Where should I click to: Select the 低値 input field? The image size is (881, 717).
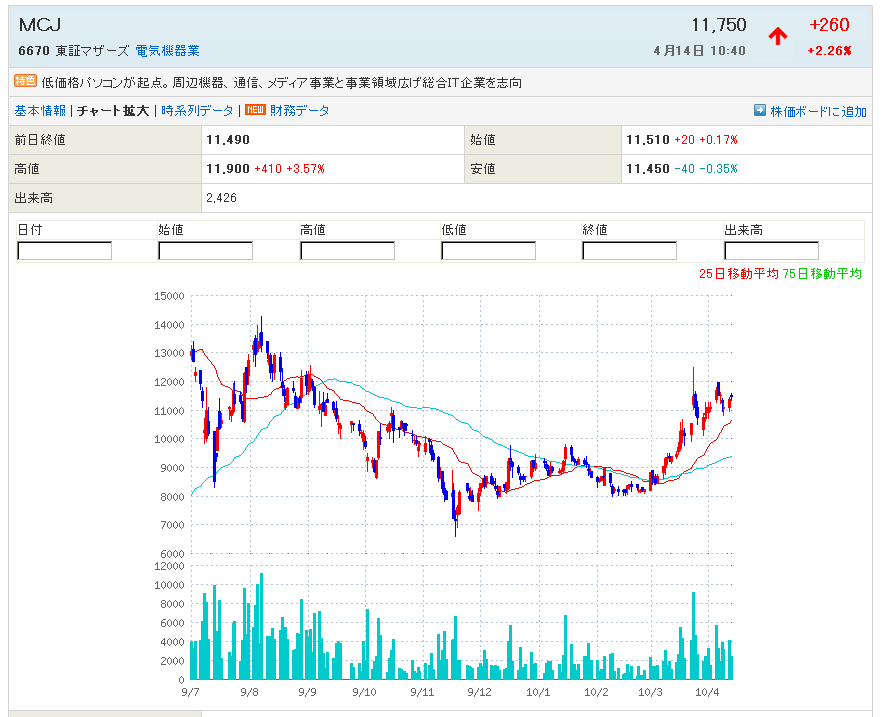click(x=489, y=251)
